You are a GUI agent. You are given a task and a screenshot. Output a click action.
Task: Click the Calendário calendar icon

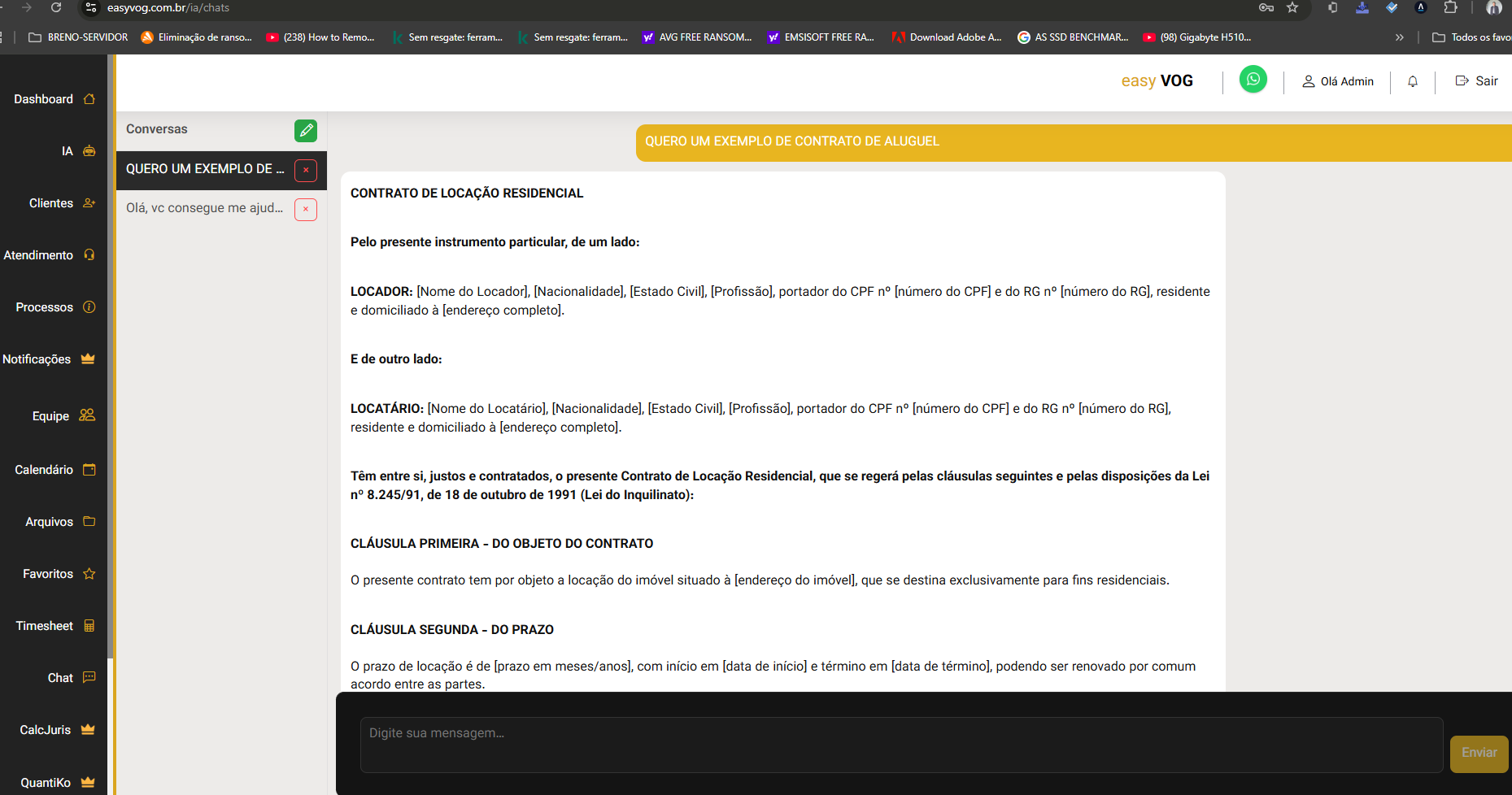[x=89, y=470]
